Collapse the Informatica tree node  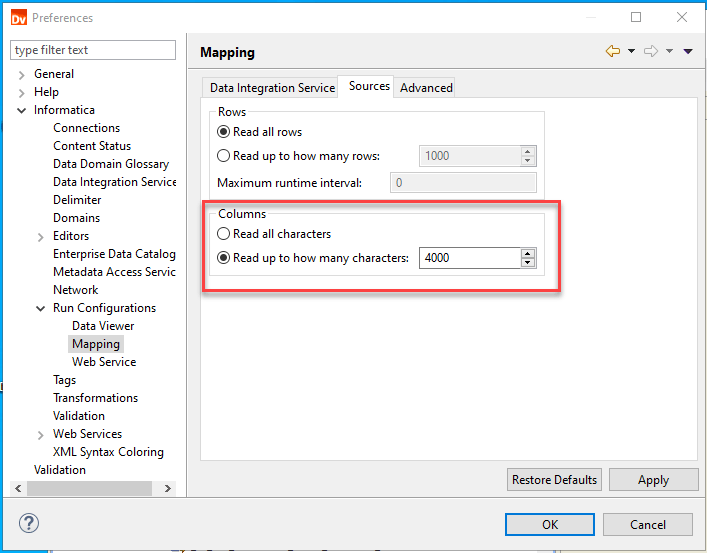pos(21,111)
